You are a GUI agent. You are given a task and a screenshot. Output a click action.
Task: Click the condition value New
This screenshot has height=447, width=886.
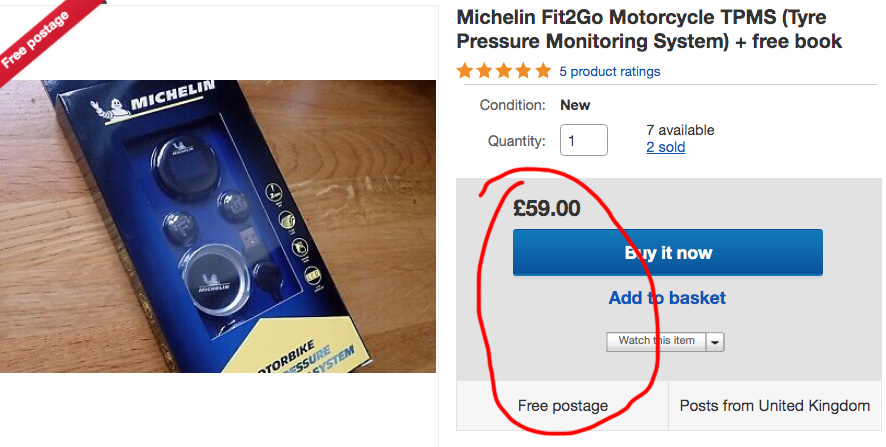575,105
